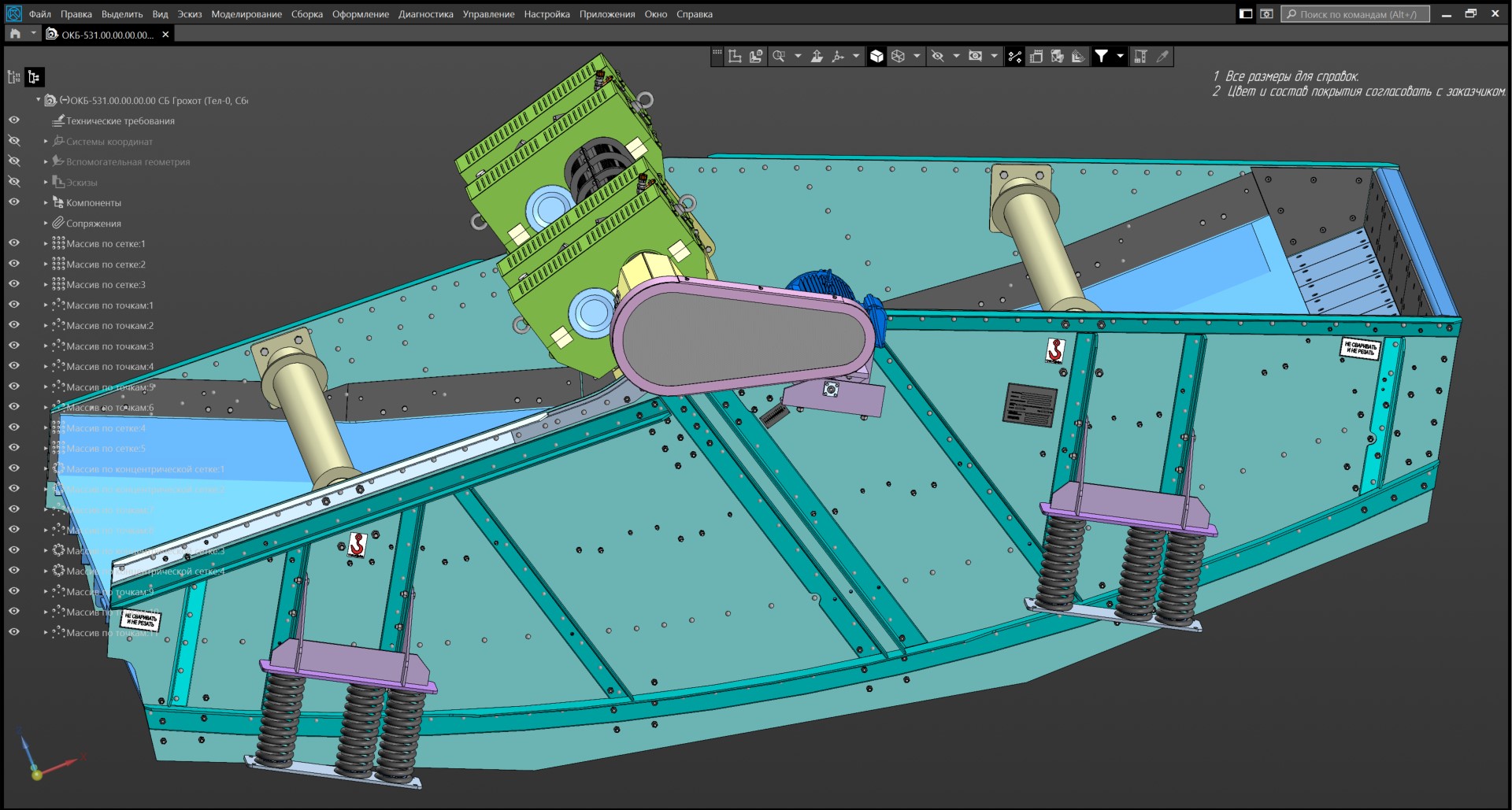Open the Моделирование menu
This screenshot has width=1512, height=810.
pos(246,14)
